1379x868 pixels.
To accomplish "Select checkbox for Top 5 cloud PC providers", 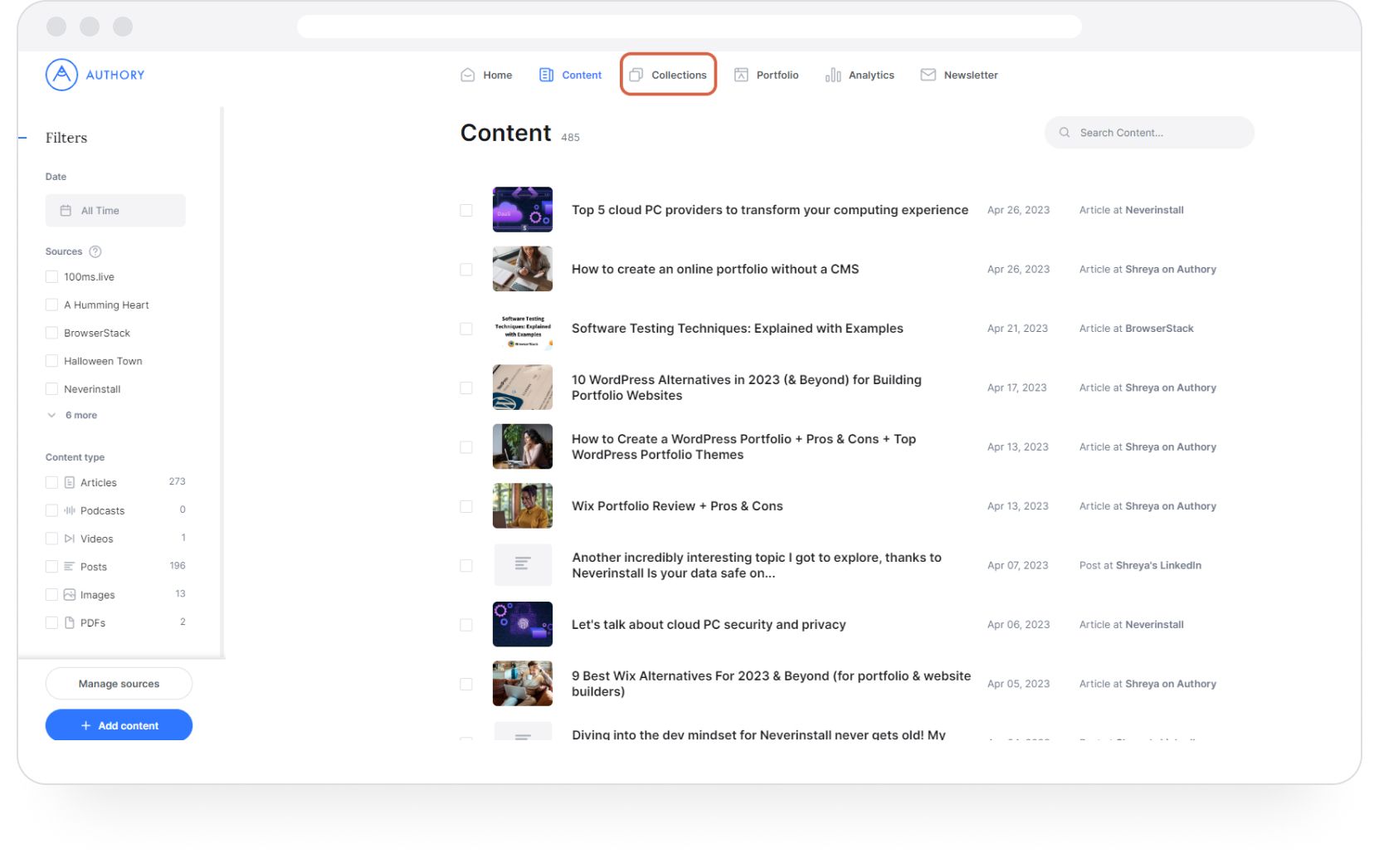I will [466, 210].
